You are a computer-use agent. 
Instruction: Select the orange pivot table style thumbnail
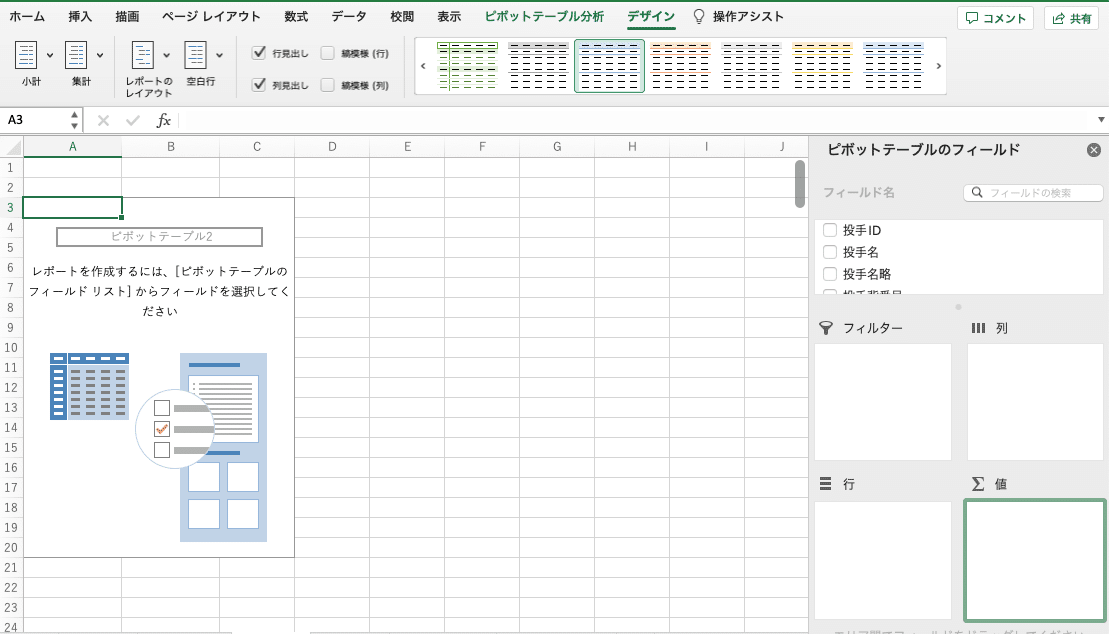680,66
